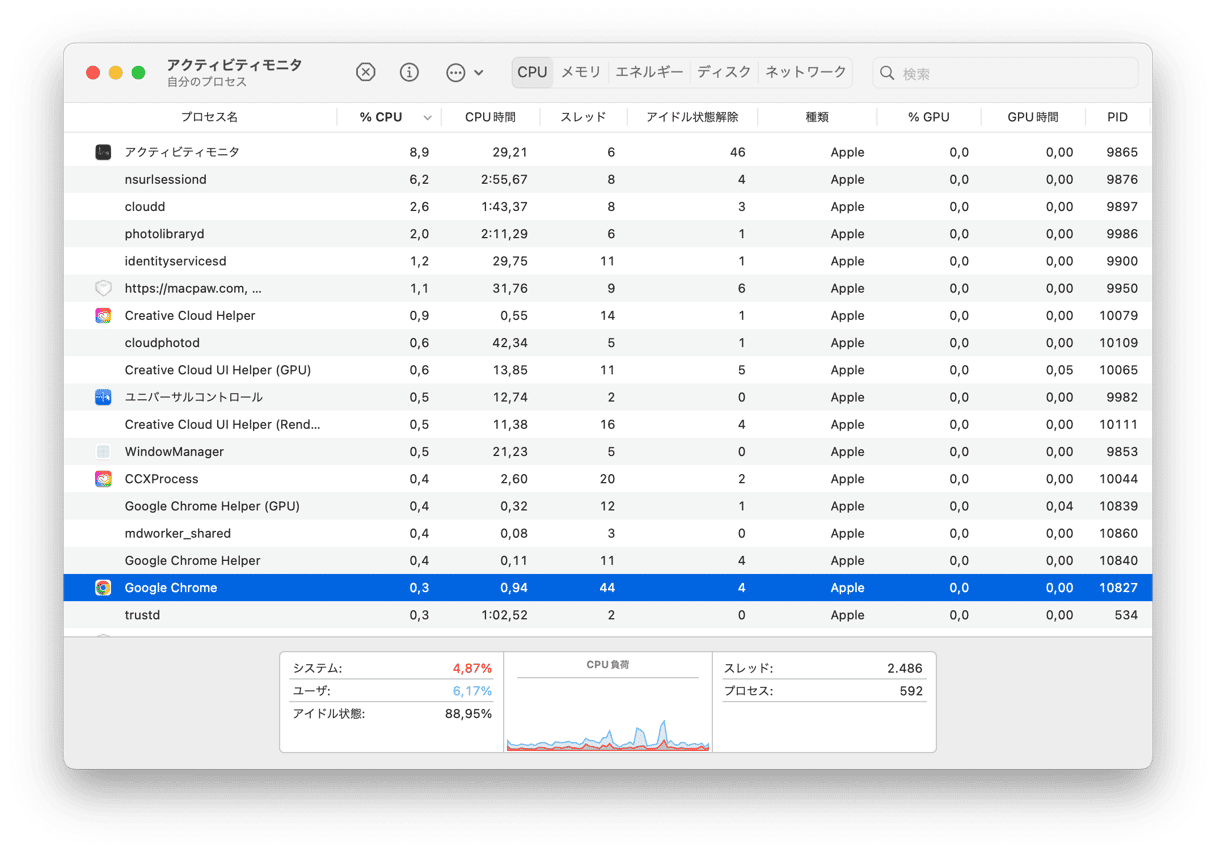1216x853 pixels.
Task: Expand the ellipsis menu dropdown chevron
Action: [x=479, y=73]
